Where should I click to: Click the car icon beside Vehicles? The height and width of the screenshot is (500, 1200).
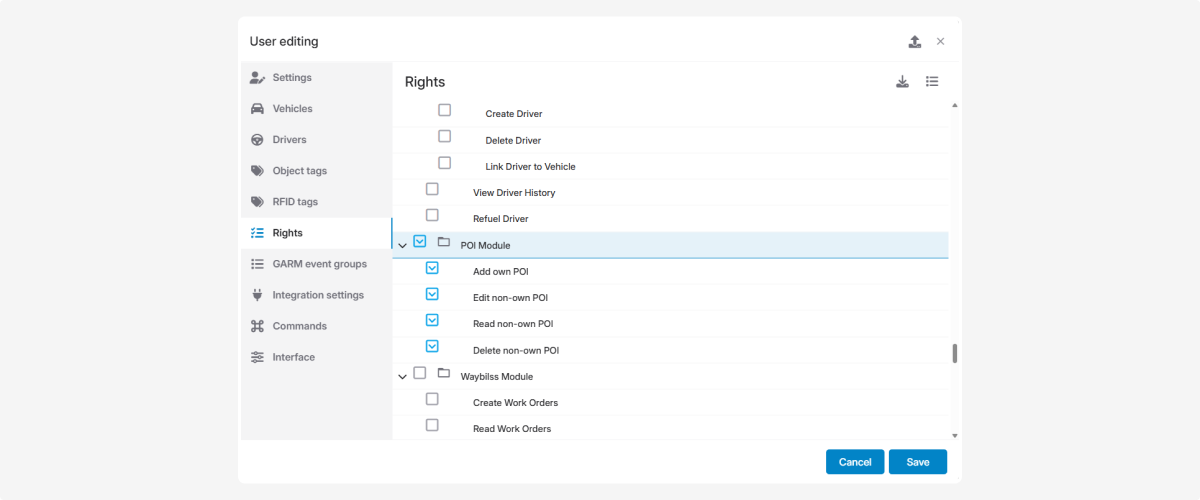click(257, 109)
